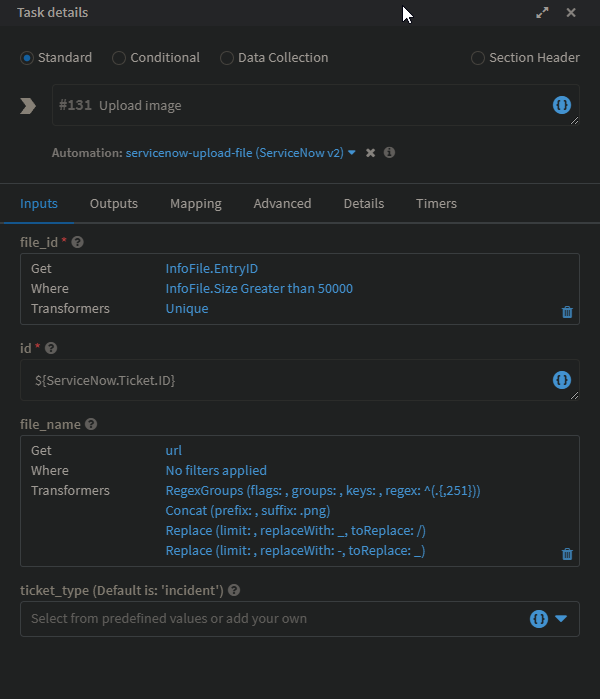Viewport: 600px width, 699px height.
Task: Delete the file_id input with trash icon
Action: click(567, 312)
